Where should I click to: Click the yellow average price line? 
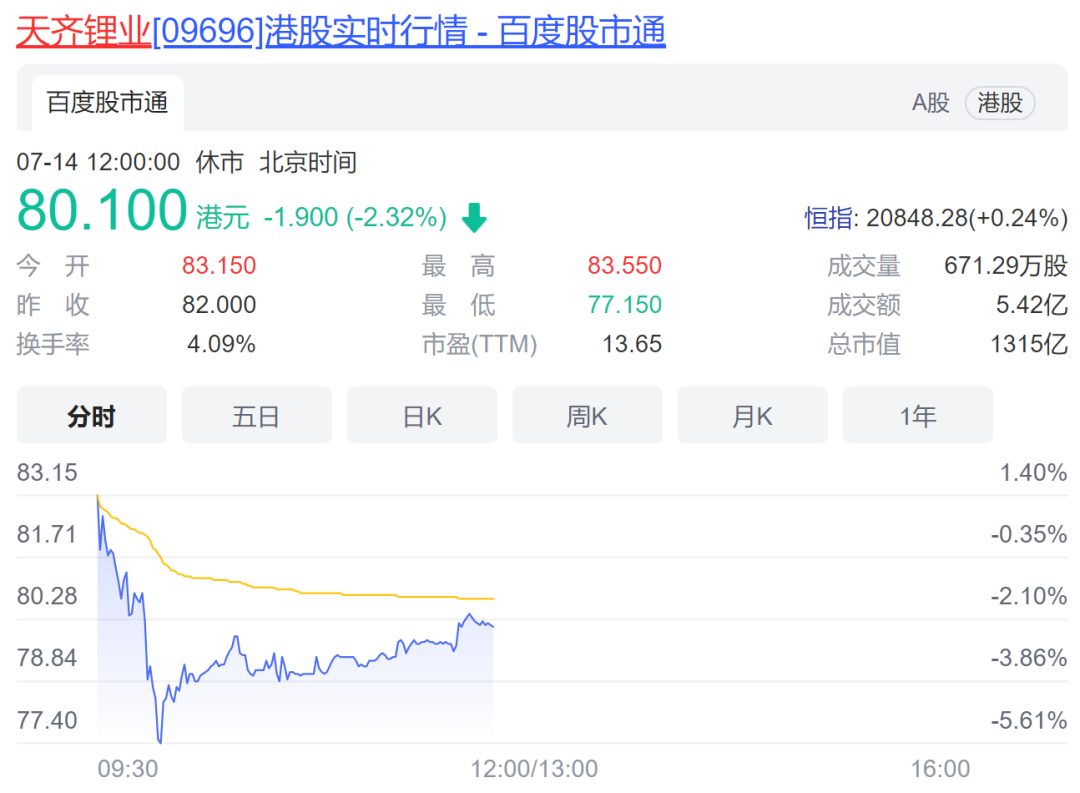pos(300,591)
